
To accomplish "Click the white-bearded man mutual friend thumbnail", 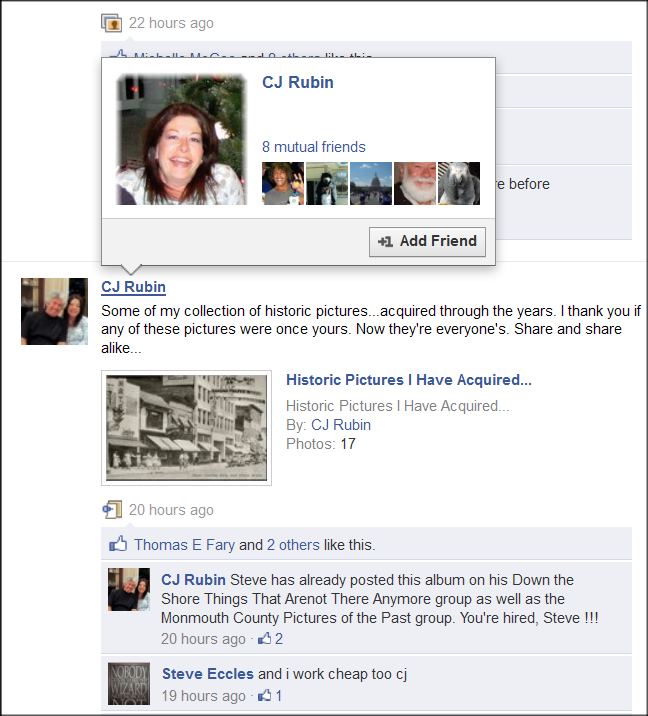I will click(x=415, y=183).
